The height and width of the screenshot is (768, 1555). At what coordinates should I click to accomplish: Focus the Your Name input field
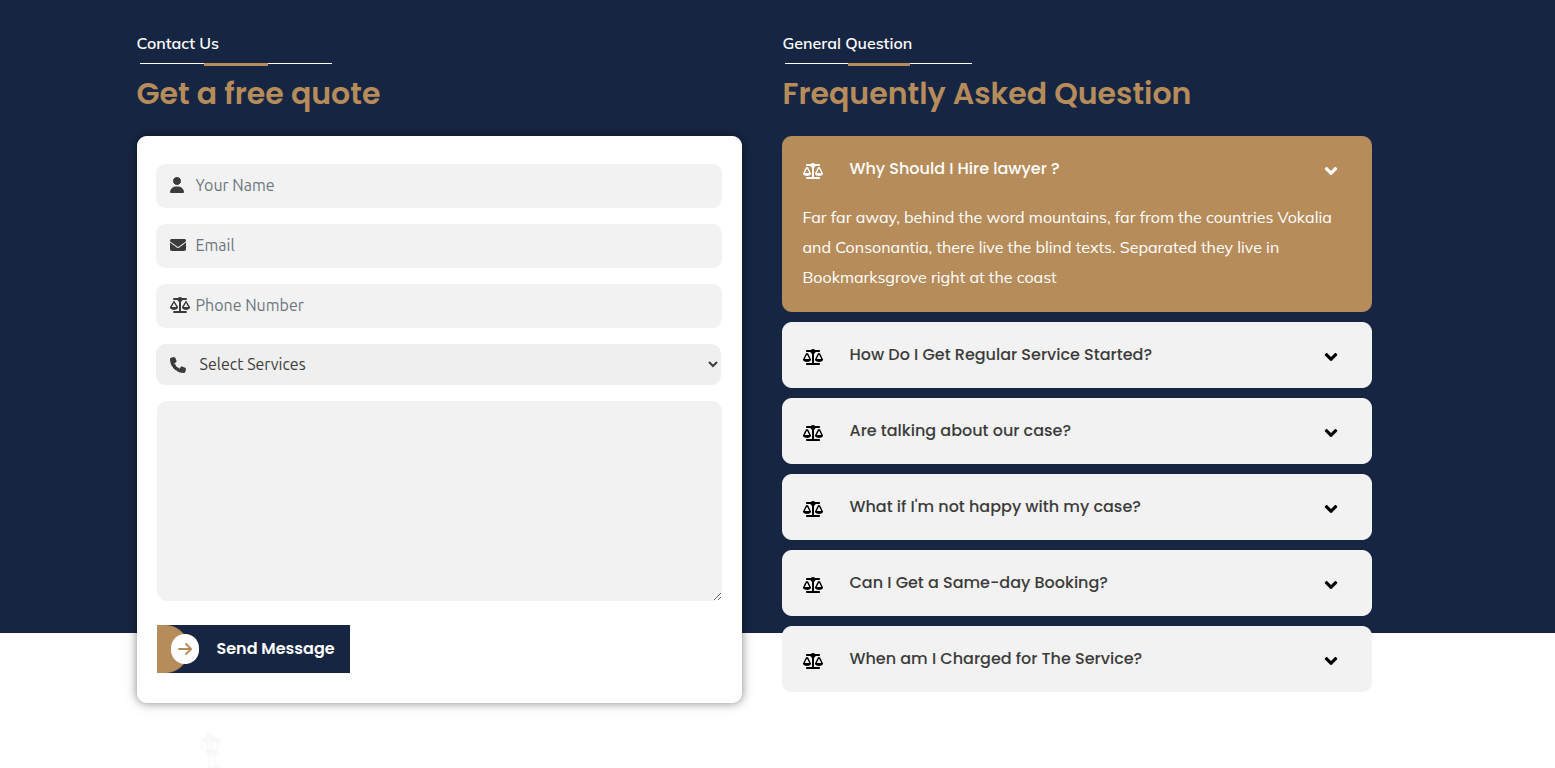(439, 186)
